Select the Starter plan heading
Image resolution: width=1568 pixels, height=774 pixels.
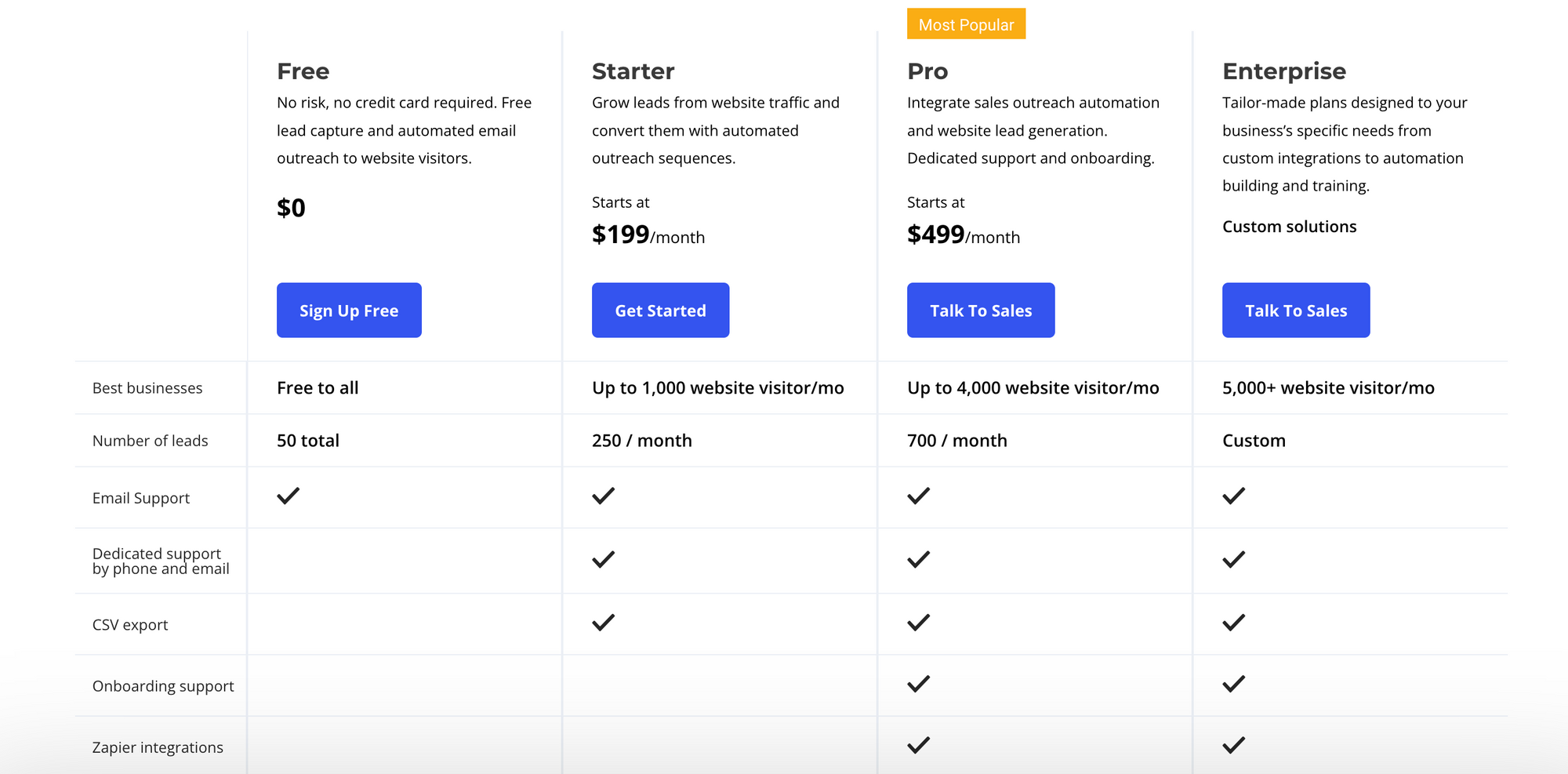(x=633, y=71)
